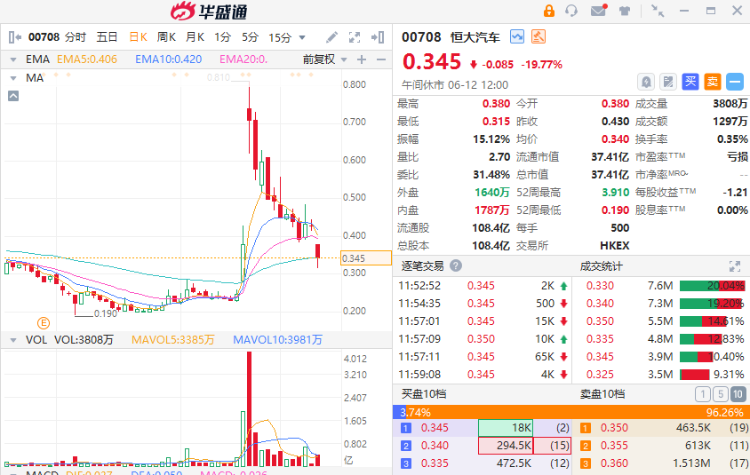Expand the MA indicator dropdown arrow
This screenshot has height=475, width=750.
coord(13,78)
